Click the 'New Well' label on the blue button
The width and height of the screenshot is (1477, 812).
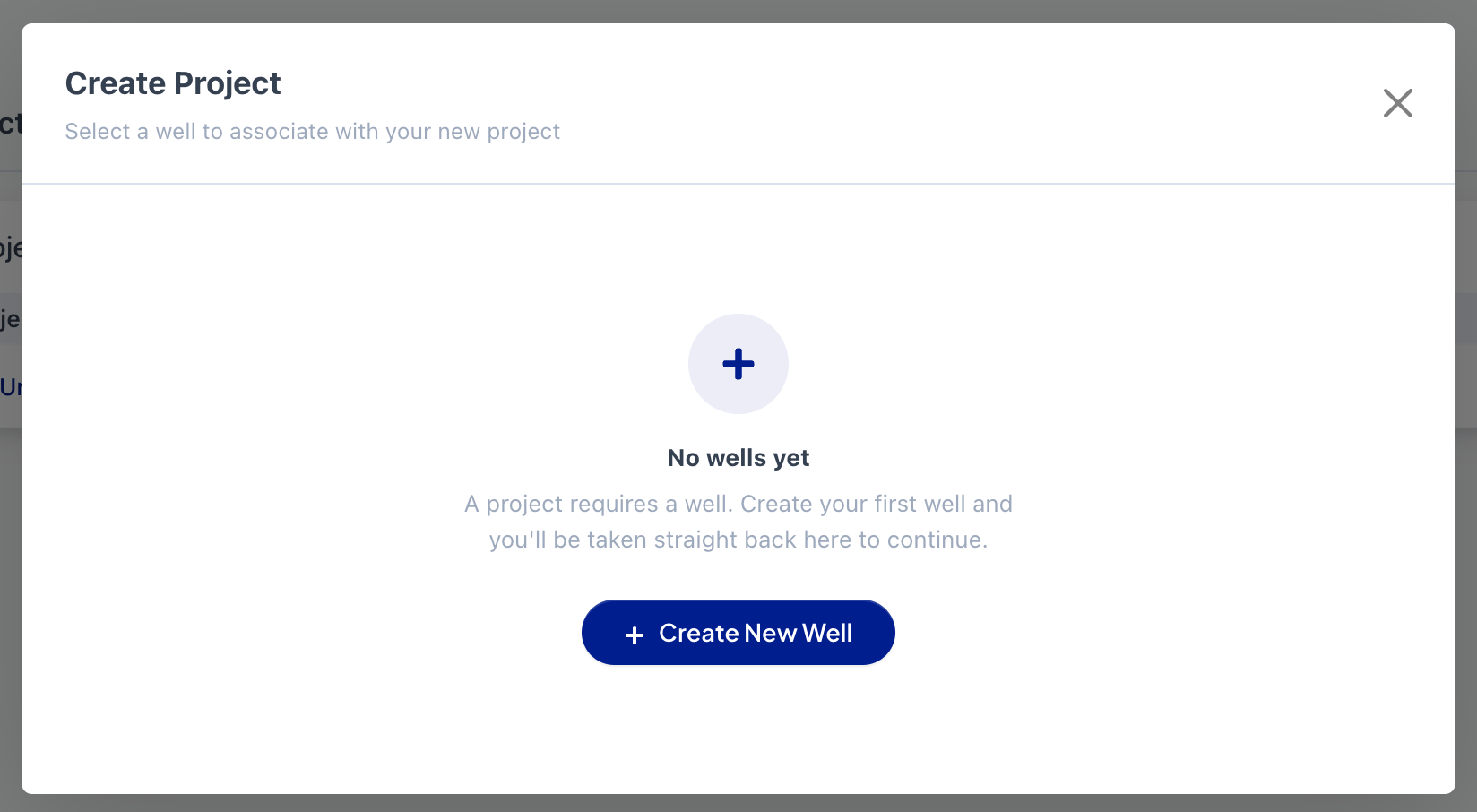pos(798,633)
